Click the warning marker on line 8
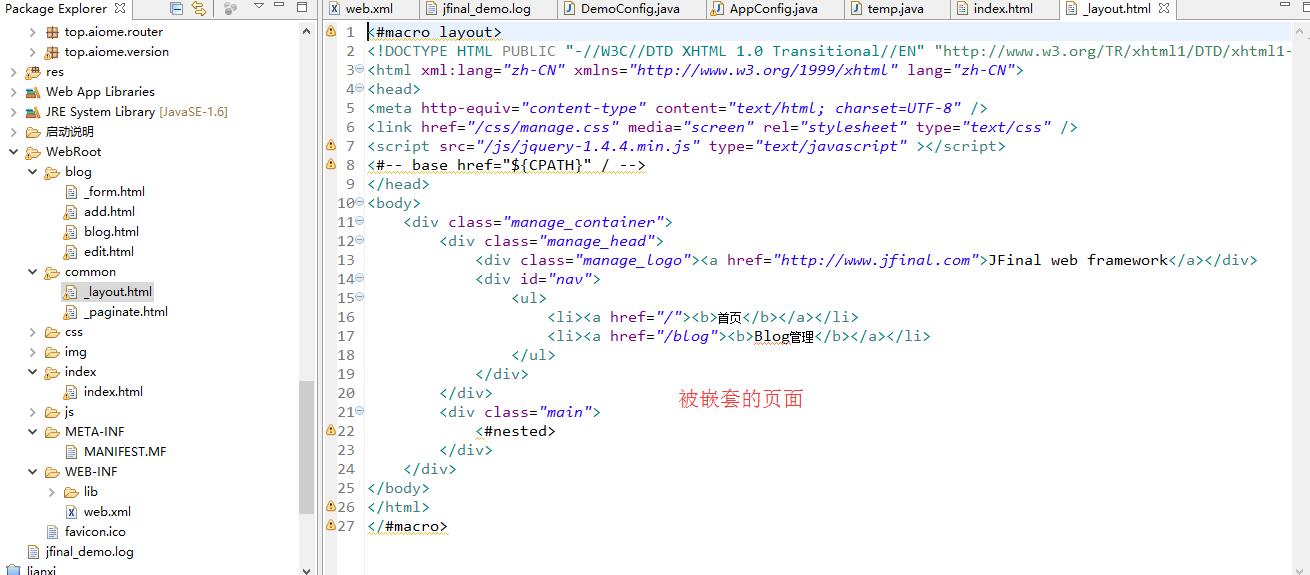Screen dimensions: 1310x575 coord(331,165)
